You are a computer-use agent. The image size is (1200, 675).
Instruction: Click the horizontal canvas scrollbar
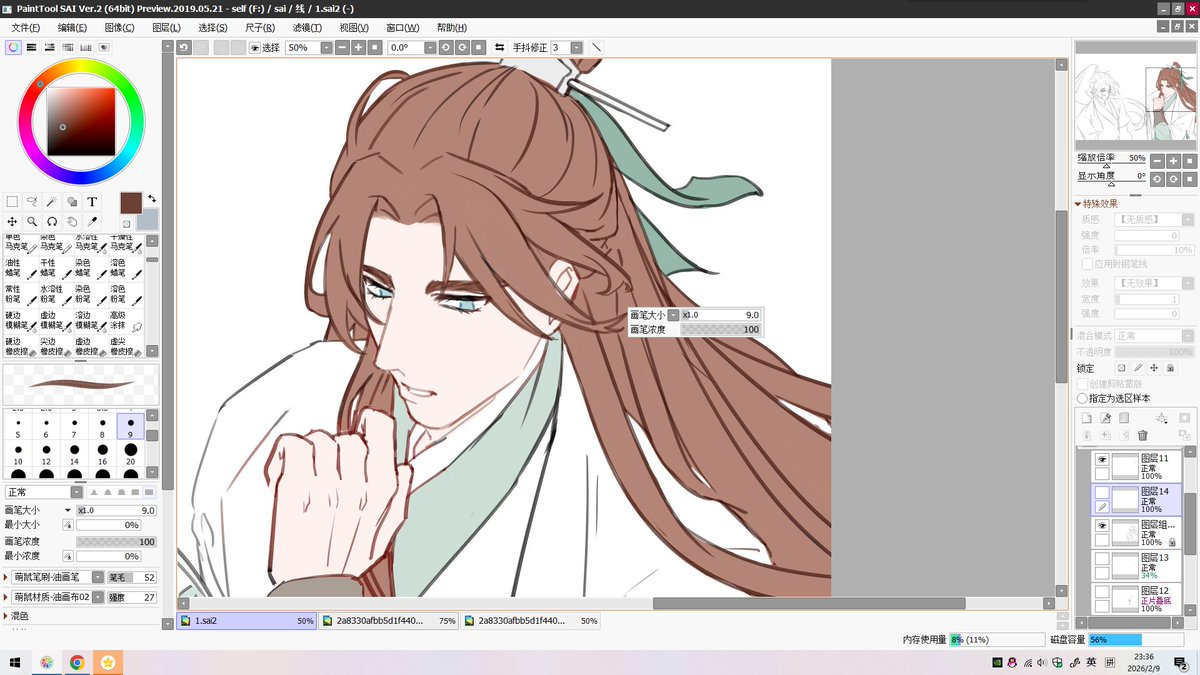pos(808,603)
